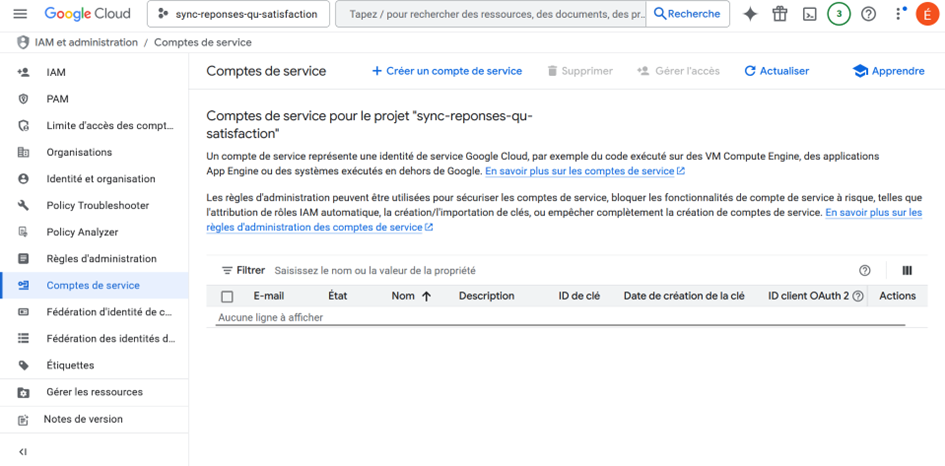
Task: Focus the top resource search field
Action: 491,14
